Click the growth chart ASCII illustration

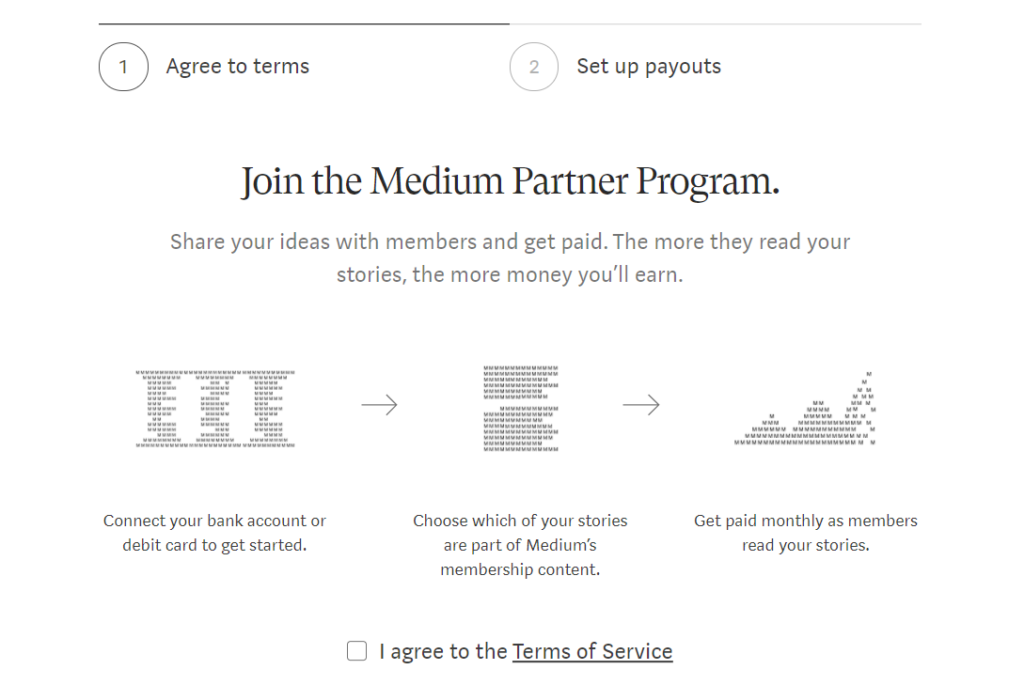[805, 408]
